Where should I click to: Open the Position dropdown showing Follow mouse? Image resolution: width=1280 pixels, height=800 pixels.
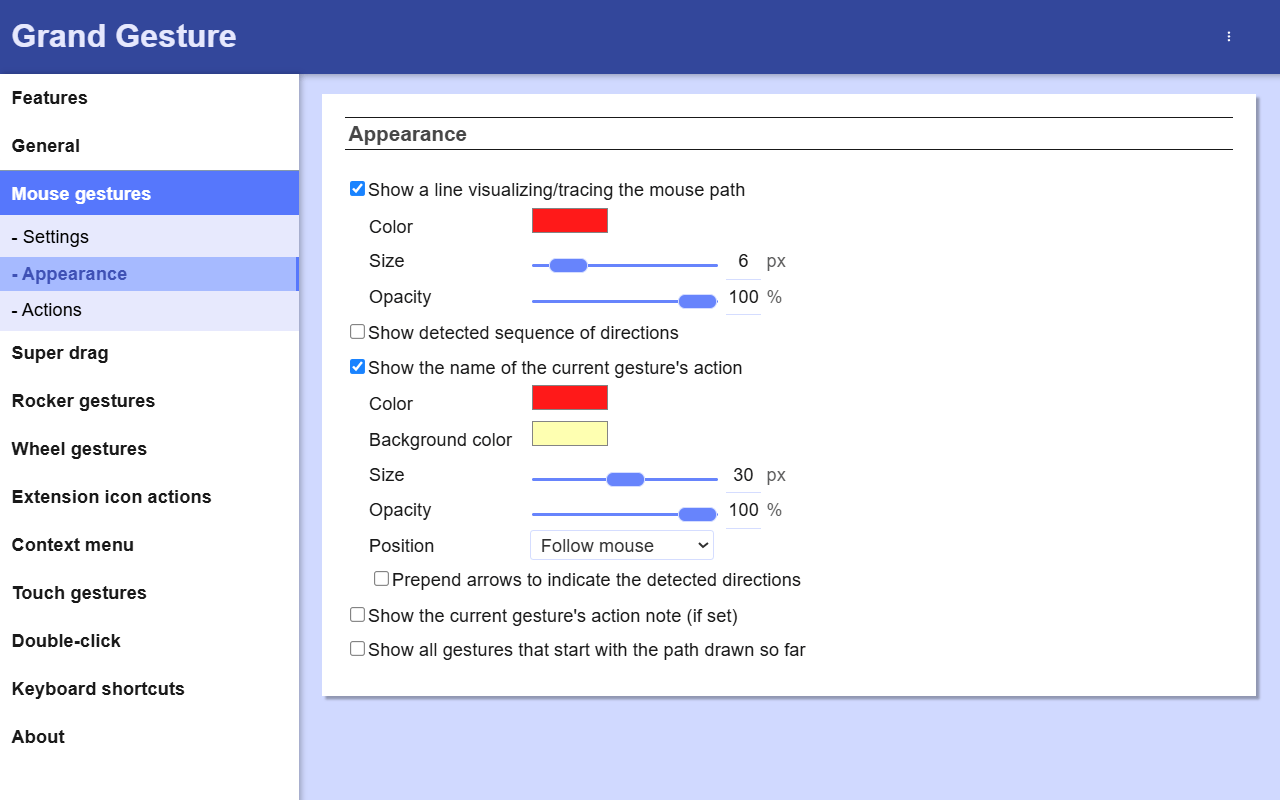coord(622,545)
